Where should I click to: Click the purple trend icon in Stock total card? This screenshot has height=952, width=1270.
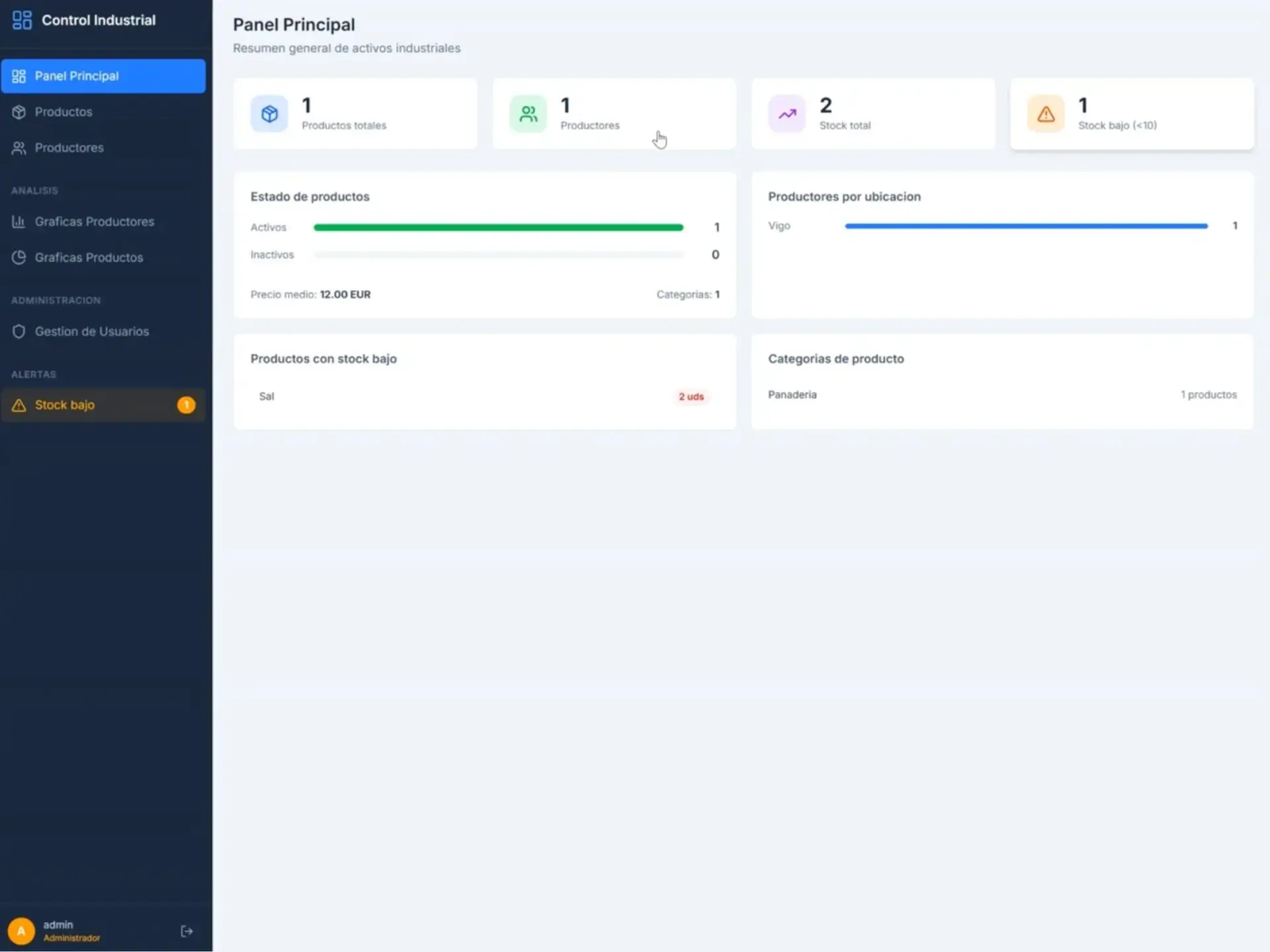point(786,114)
